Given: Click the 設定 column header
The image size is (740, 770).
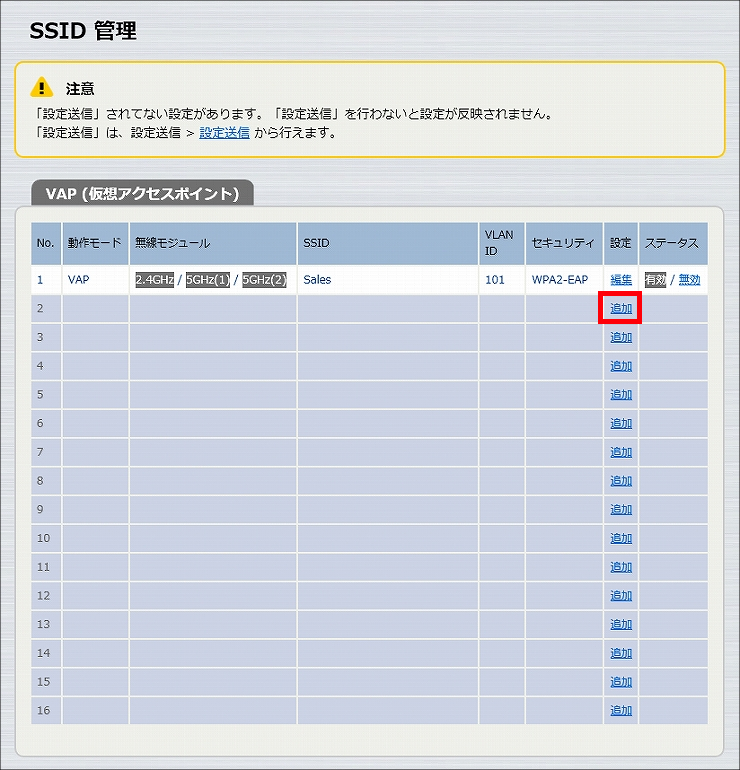Looking at the screenshot, I should click(621, 243).
